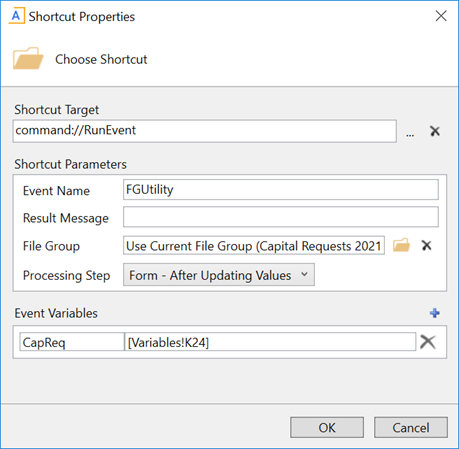Screen dimensions: 459x449
Task: Clear the File Group selection
Action: click(427, 245)
